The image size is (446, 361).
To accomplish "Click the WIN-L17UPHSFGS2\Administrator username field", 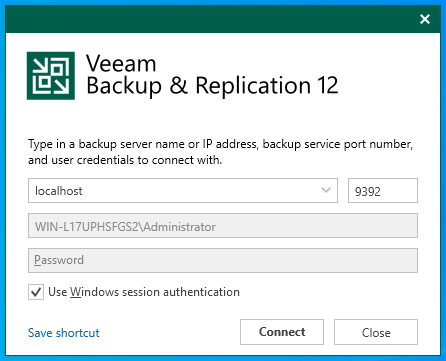I will tap(223, 226).
